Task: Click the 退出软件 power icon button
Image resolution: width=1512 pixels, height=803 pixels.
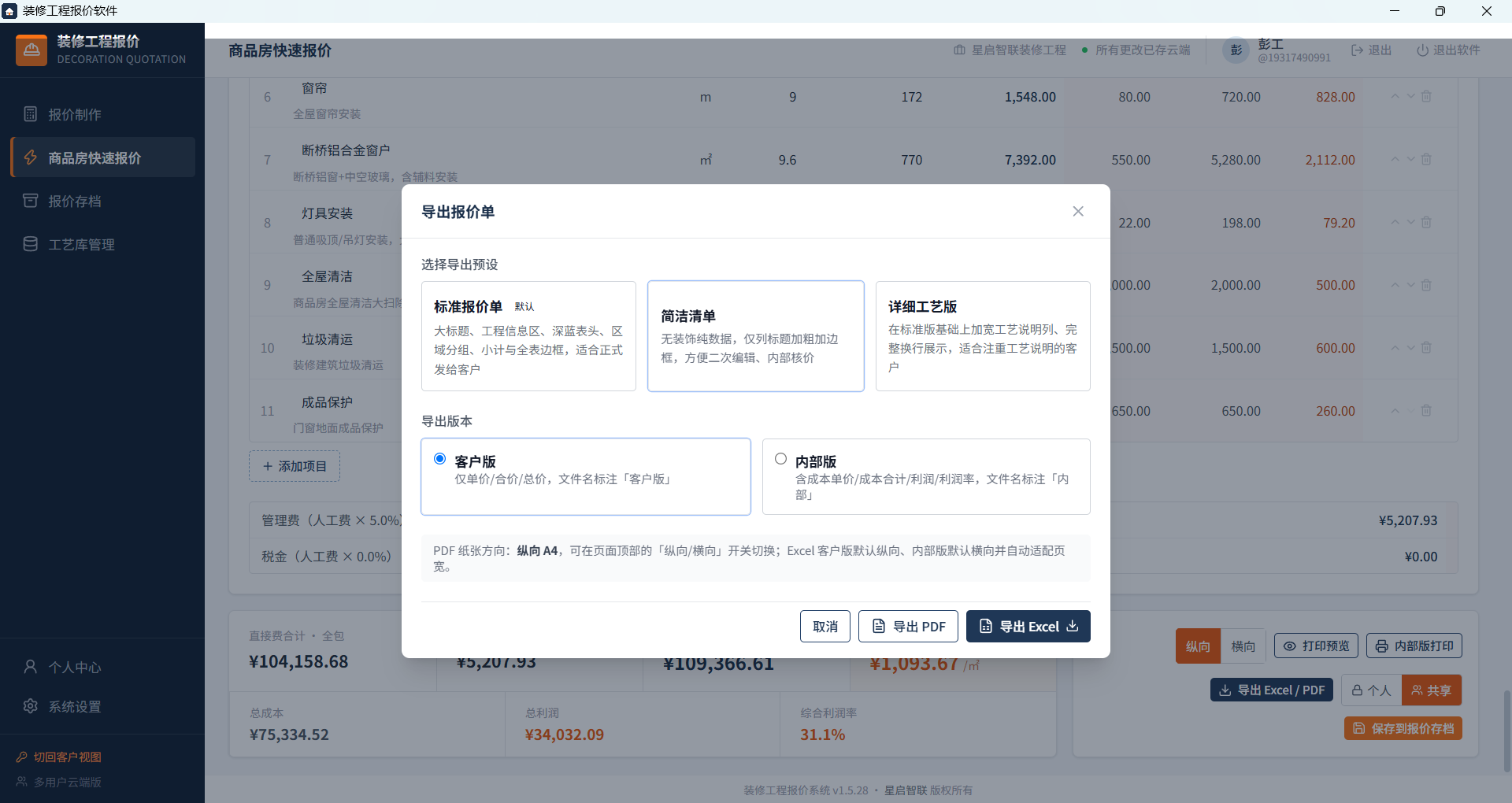Action: click(x=1448, y=50)
